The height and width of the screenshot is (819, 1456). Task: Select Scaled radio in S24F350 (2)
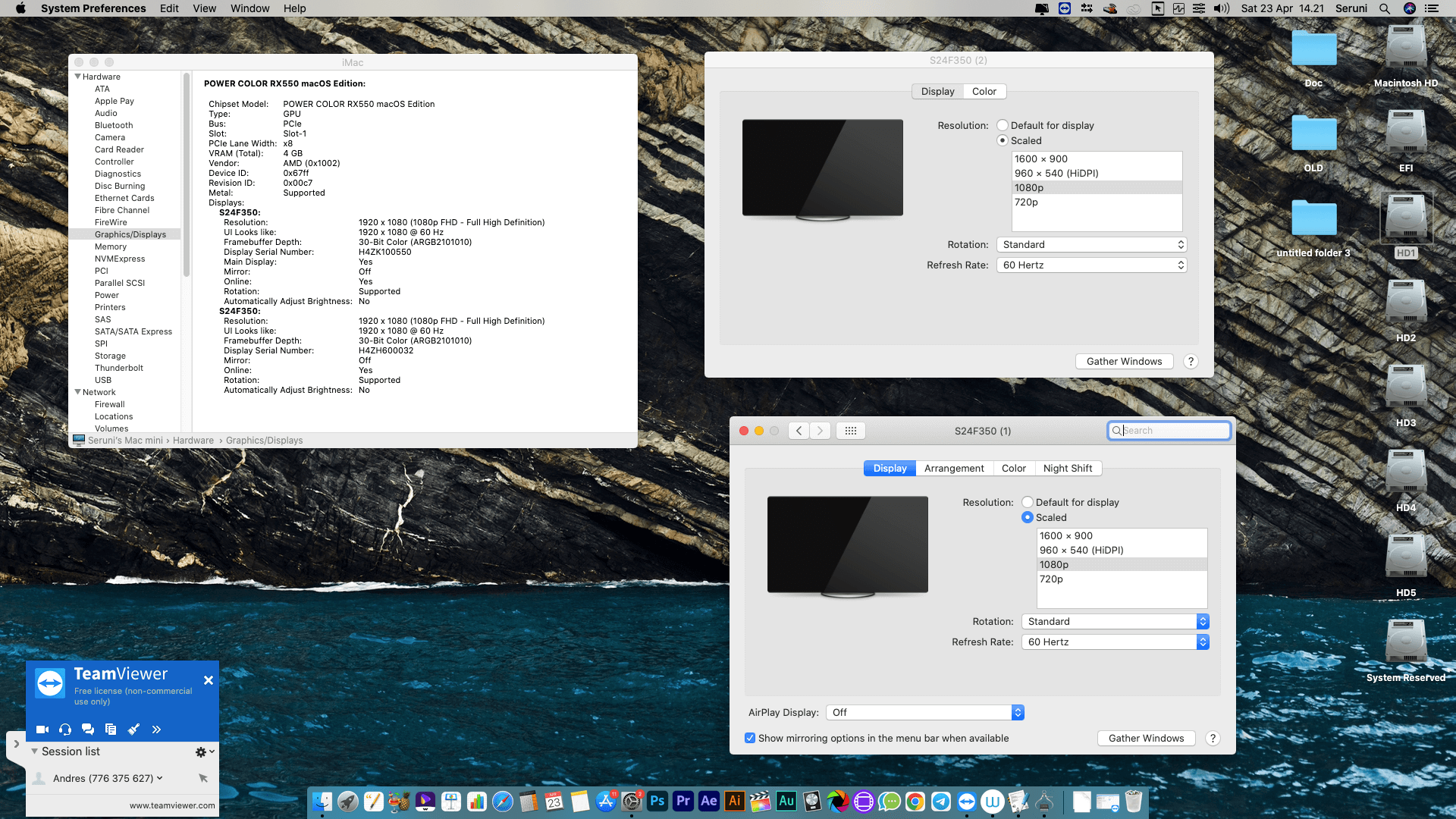[x=1003, y=140]
